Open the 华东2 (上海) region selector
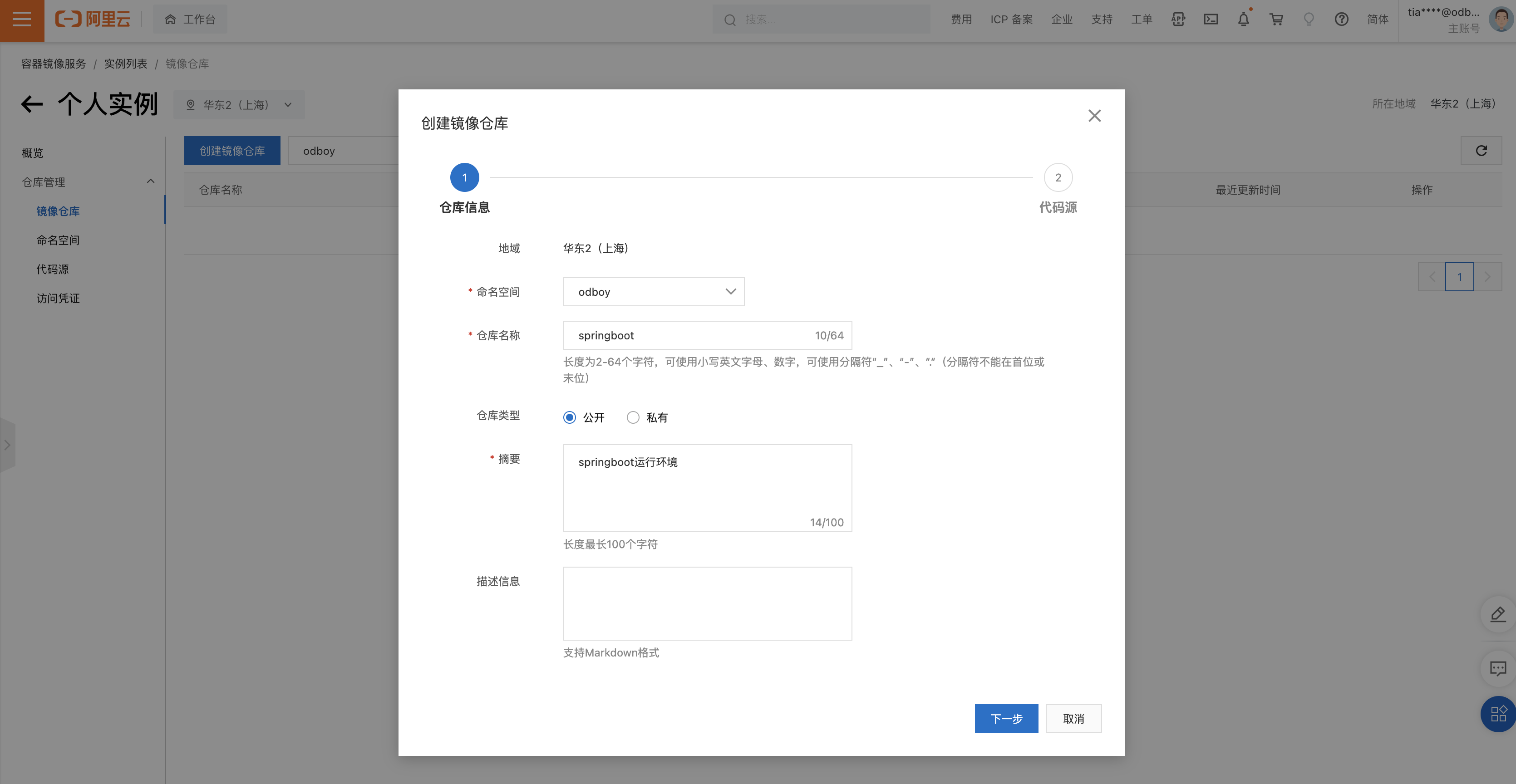 coord(239,105)
